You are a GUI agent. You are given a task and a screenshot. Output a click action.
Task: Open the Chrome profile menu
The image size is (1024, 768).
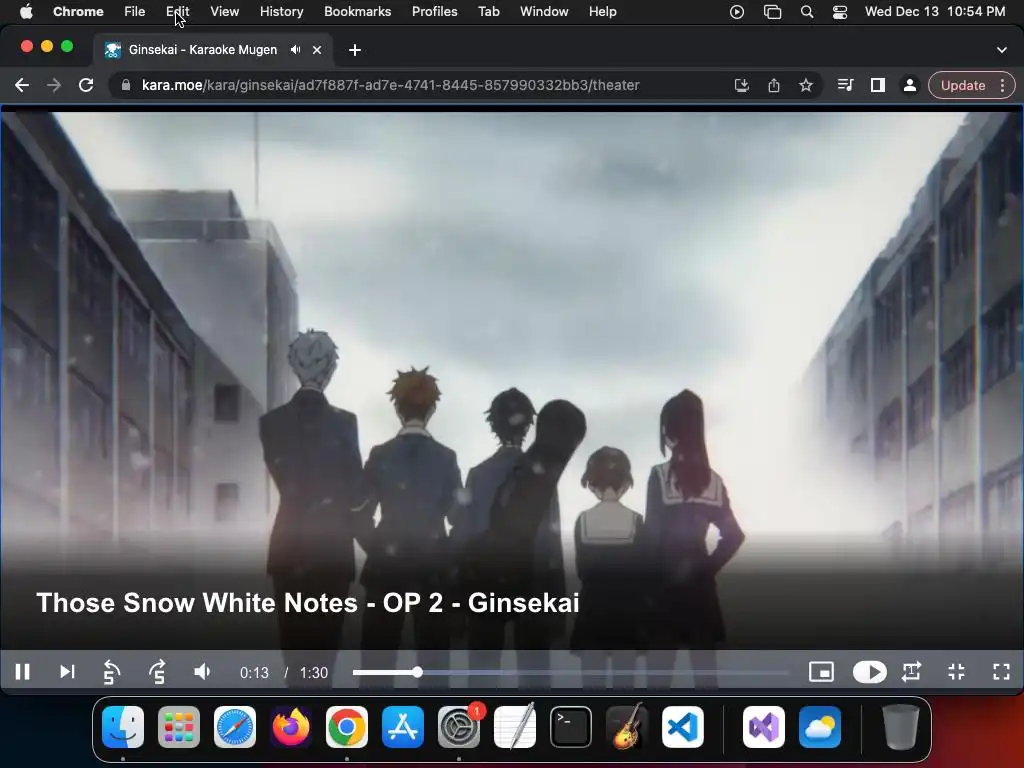point(909,85)
